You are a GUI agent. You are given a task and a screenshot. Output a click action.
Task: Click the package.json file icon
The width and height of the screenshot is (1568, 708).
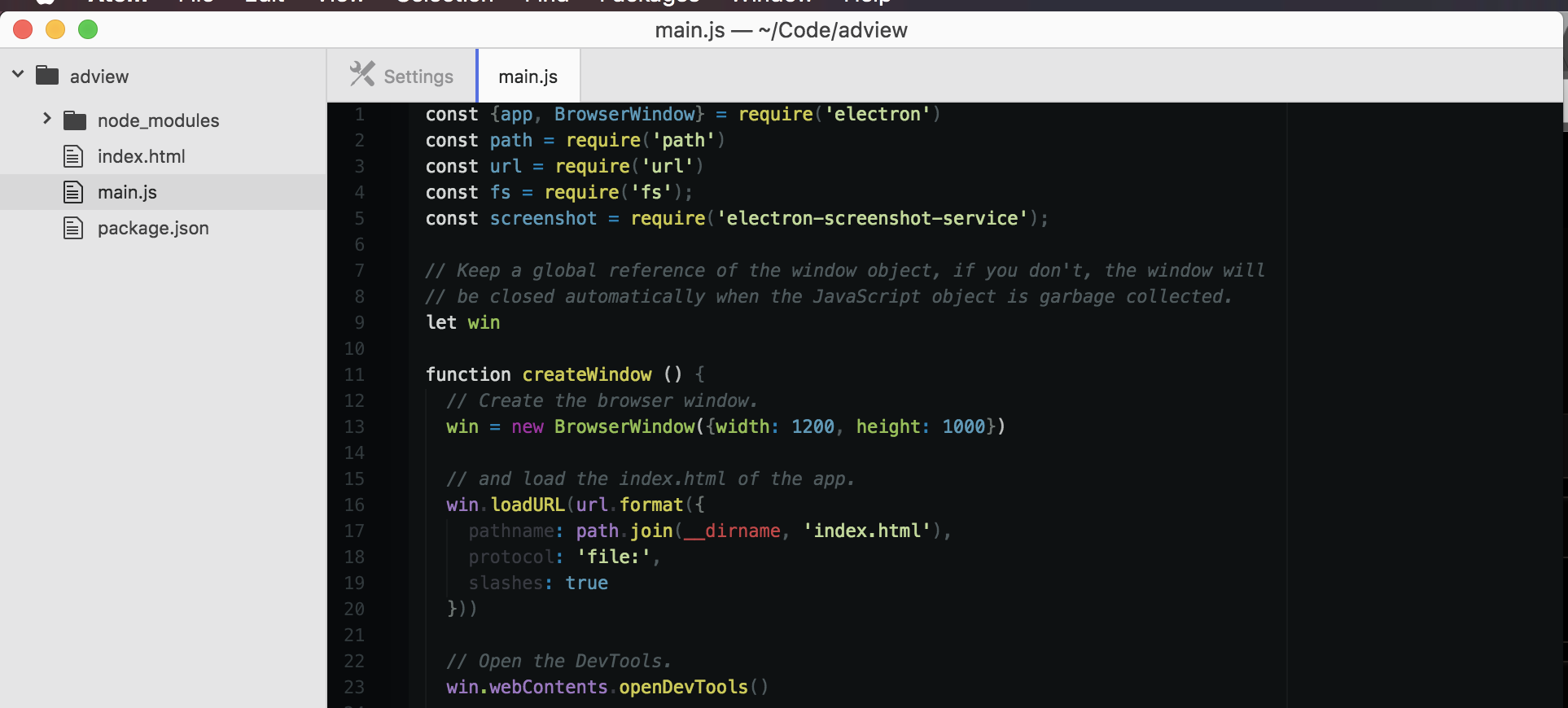click(x=73, y=228)
